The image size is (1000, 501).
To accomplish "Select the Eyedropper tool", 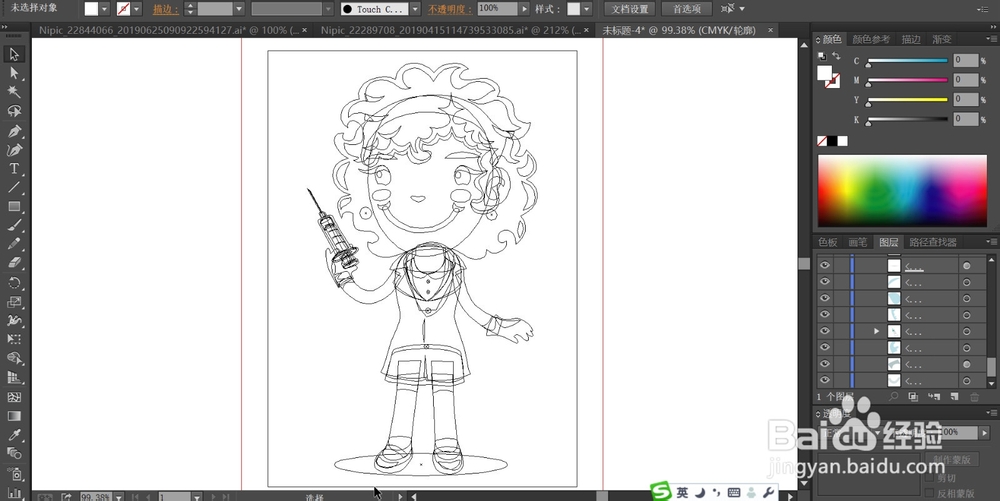I will pyautogui.click(x=14, y=435).
